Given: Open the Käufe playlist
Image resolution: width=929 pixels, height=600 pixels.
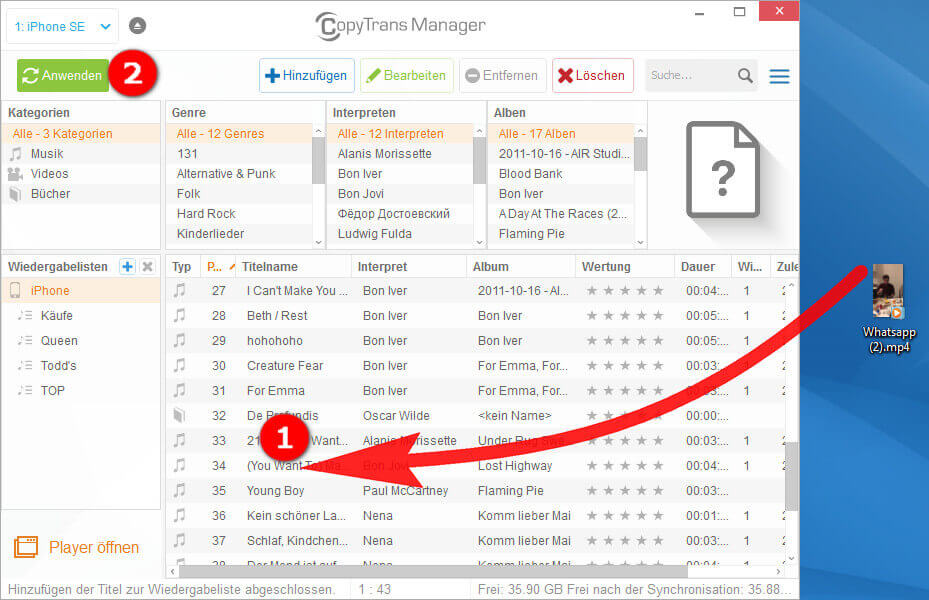Looking at the screenshot, I should (x=81, y=316).
